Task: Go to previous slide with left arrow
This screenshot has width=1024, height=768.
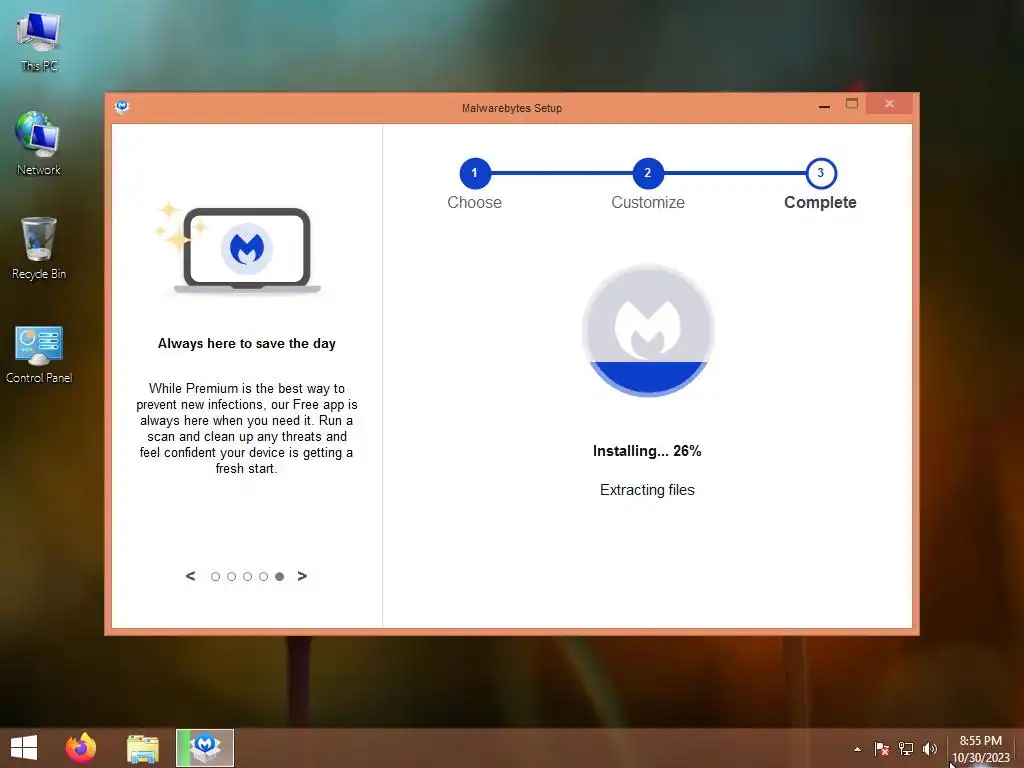Action: (x=190, y=576)
